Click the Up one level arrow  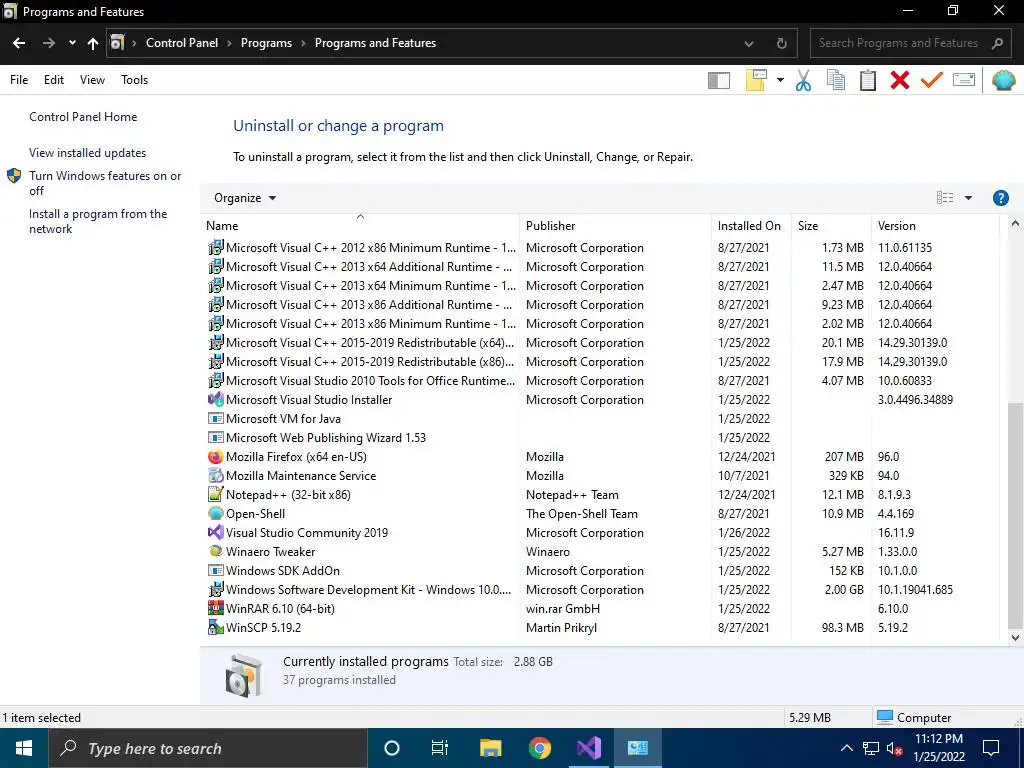[93, 43]
